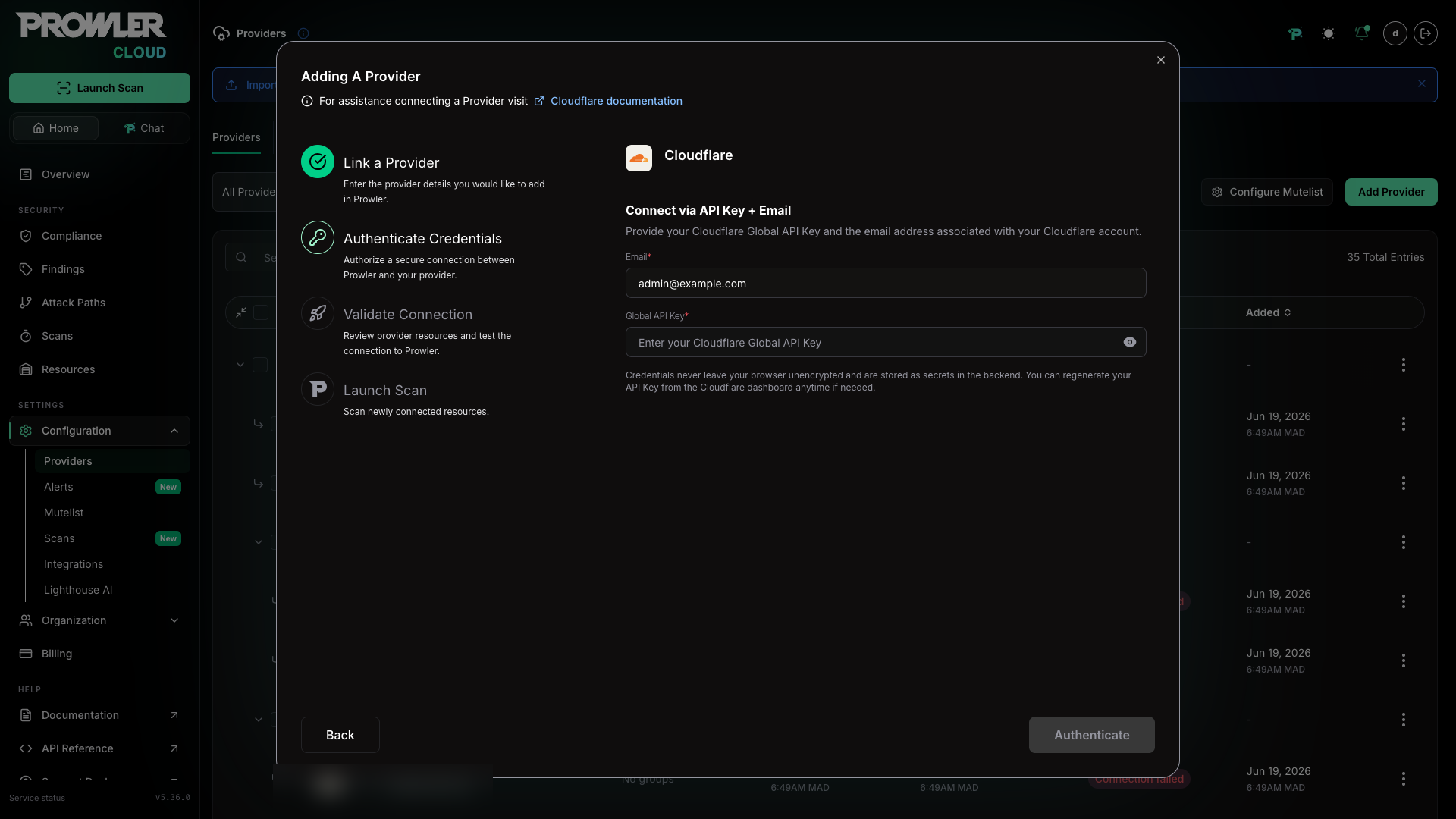
Task: Select Alerts under Configuration
Action: coord(112,487)
